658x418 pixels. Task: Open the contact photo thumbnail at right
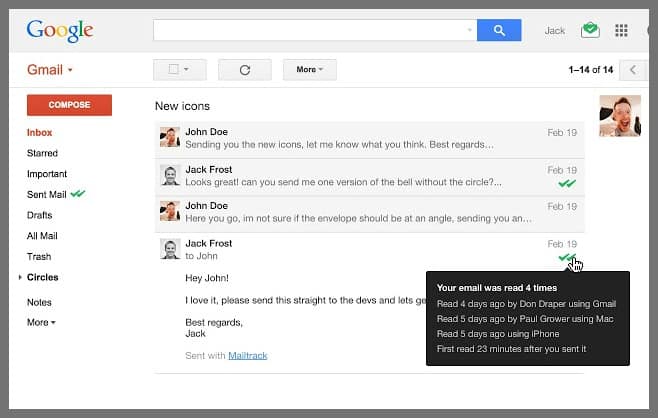619,116
